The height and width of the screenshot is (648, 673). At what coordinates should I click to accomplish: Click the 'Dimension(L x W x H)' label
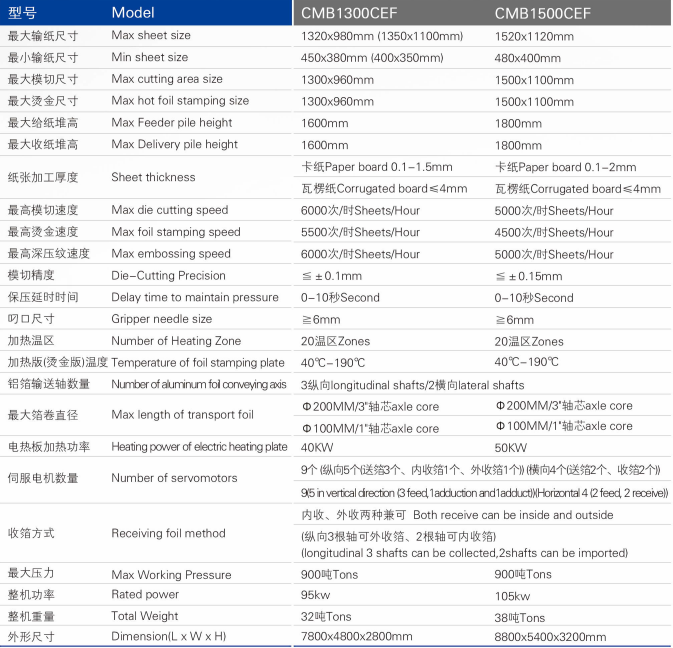[169, 636]
